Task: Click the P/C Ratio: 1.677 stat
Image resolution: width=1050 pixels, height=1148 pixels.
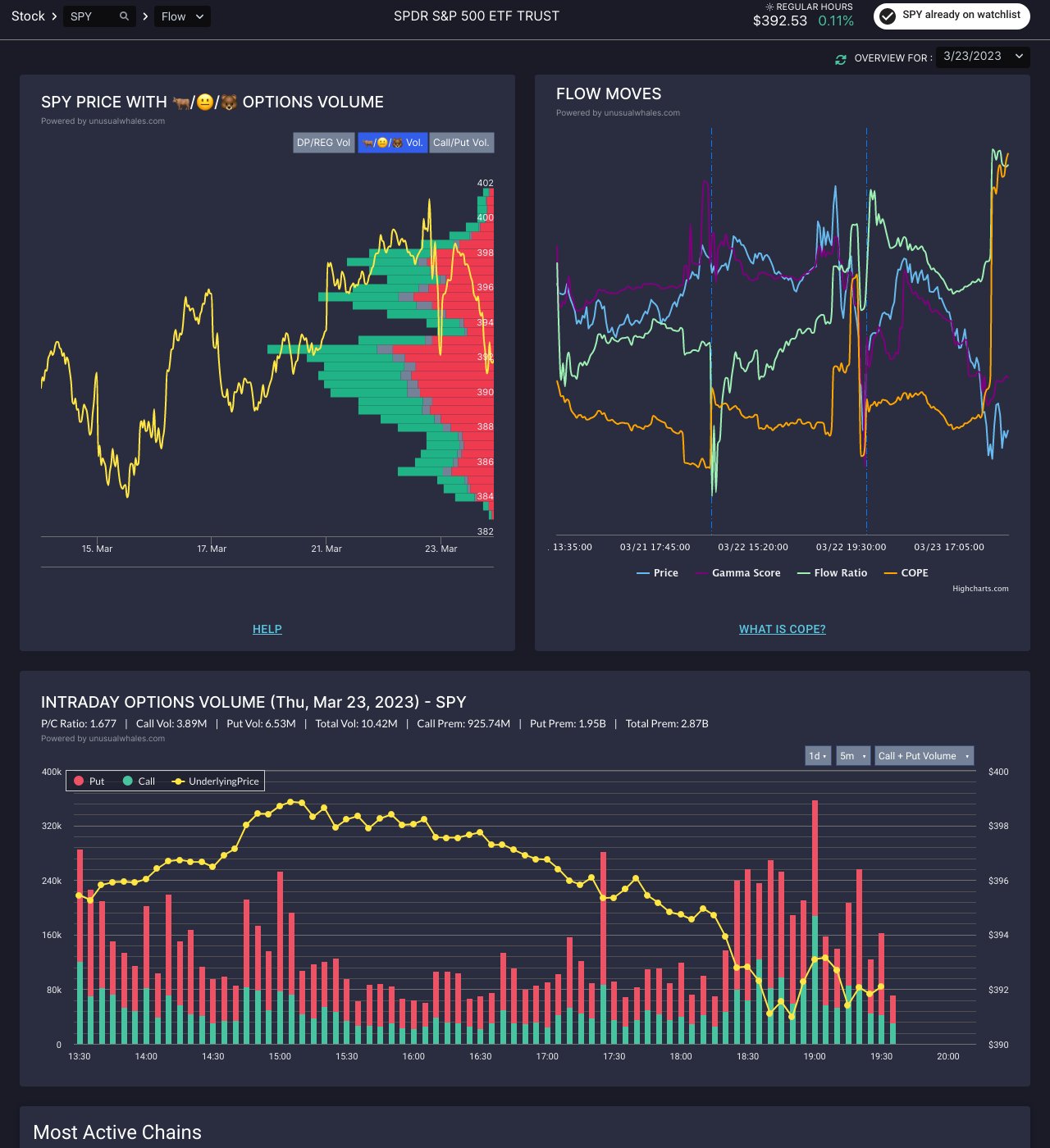Action: (x=79, y=724)
